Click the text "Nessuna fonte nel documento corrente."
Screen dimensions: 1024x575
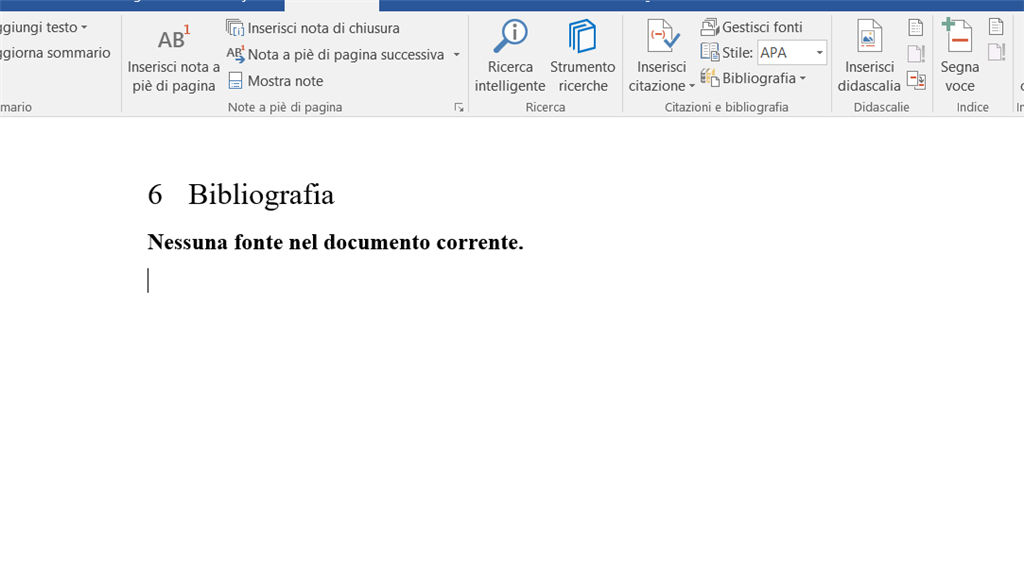pos(335,242)
